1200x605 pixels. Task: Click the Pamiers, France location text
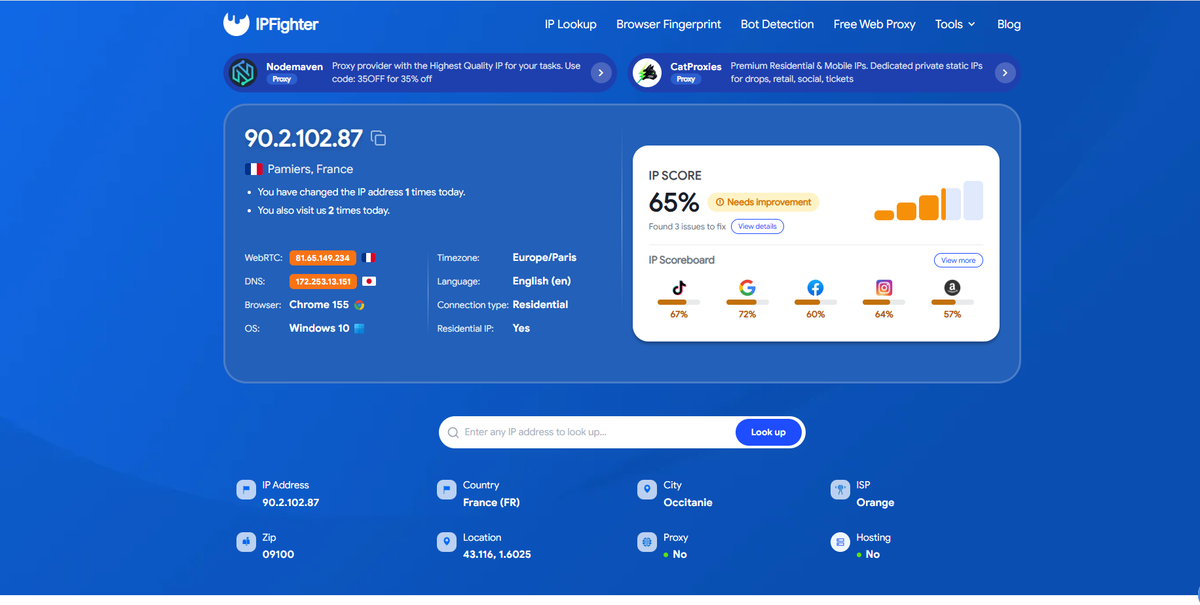click(x=310, y=169)
